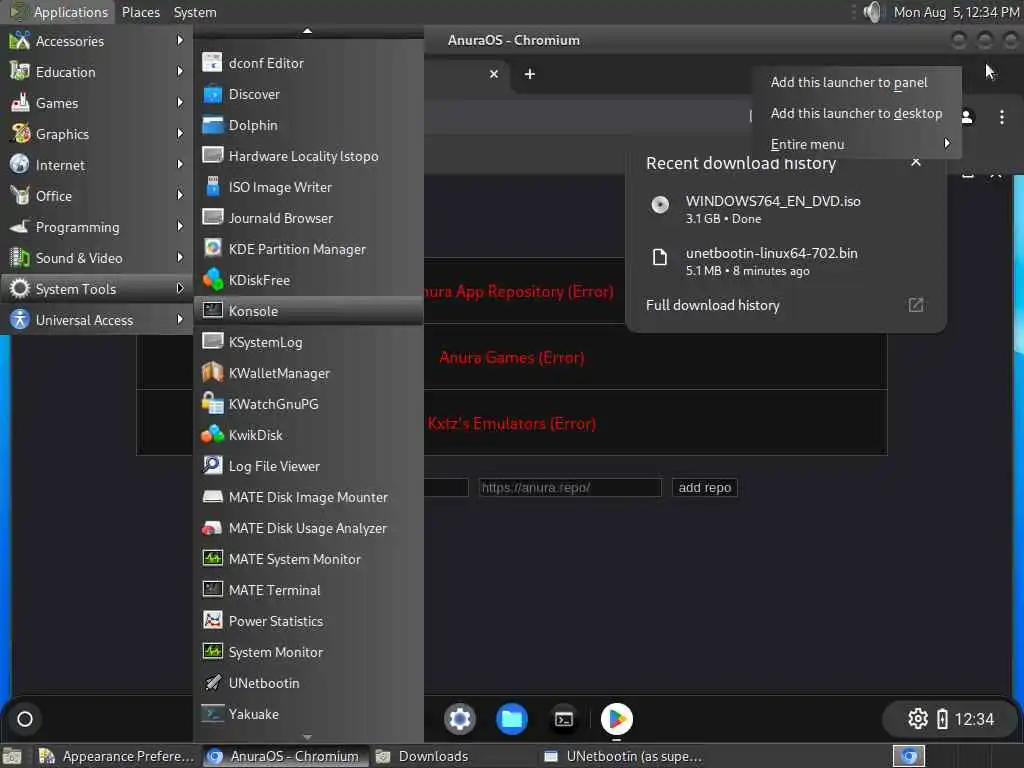Viewport: 1024px width, 768px height.
Task: Expand the Games submenu
Action: coord(97,103)
